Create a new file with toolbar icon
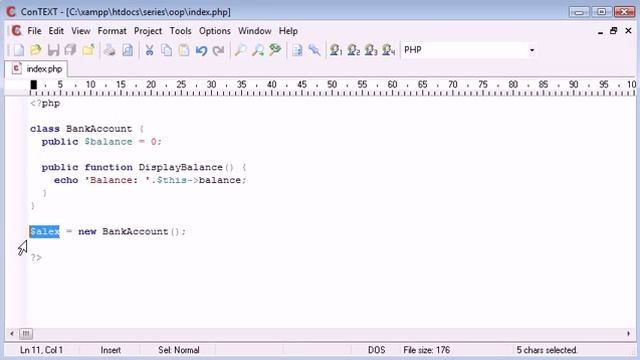This screenshot has height=360, width=640. [x=18, y=50]
